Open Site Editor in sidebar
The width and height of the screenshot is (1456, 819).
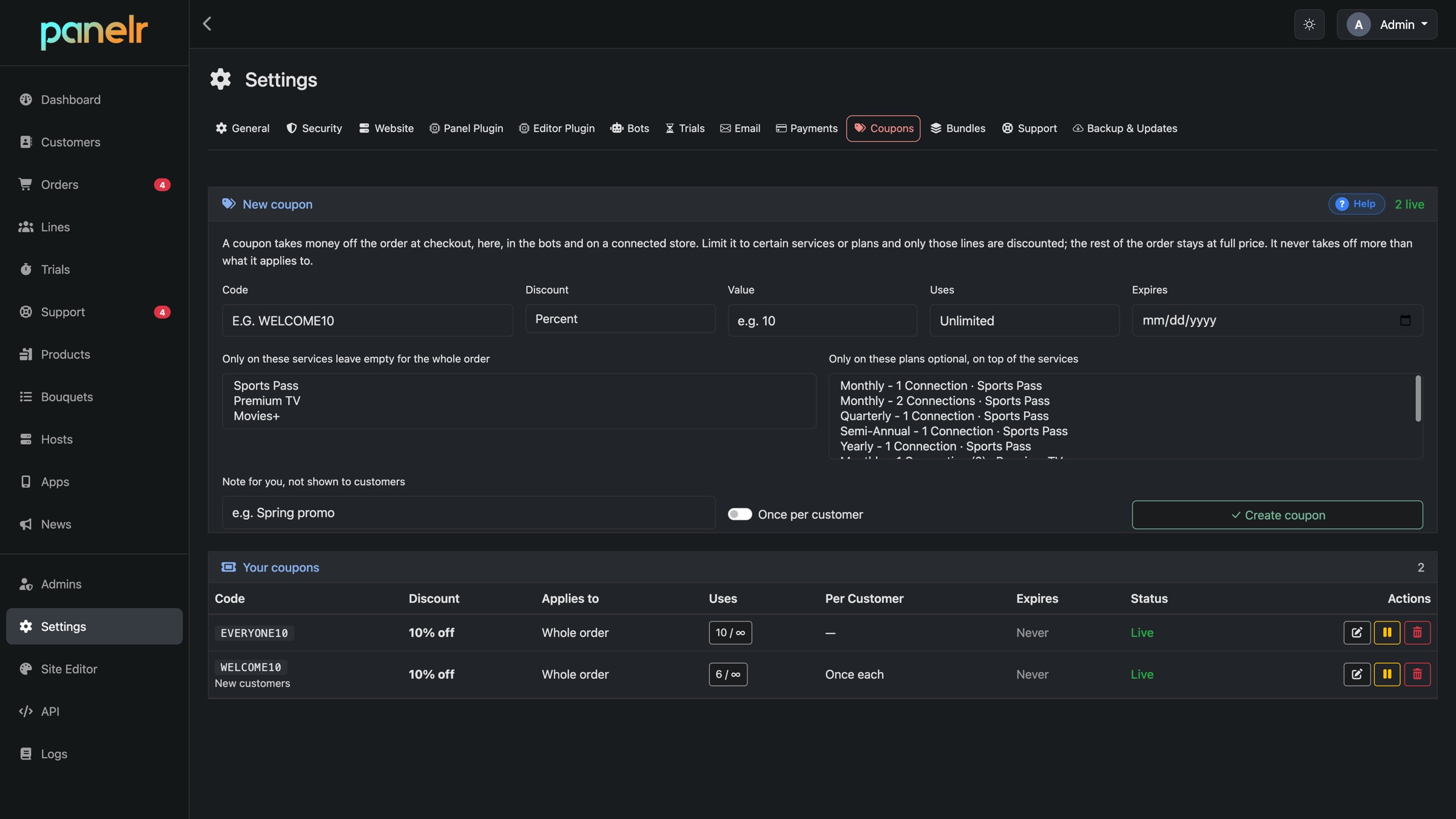[x=94, y=669]
